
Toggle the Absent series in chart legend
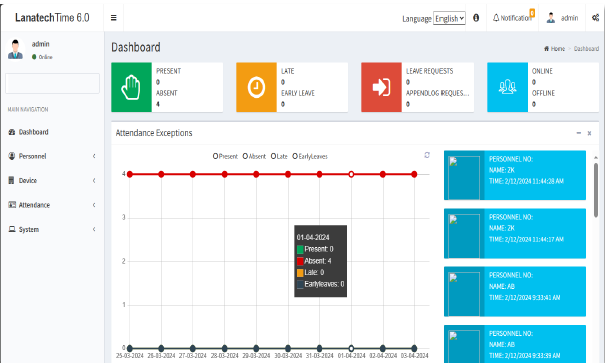click(254, 156)
